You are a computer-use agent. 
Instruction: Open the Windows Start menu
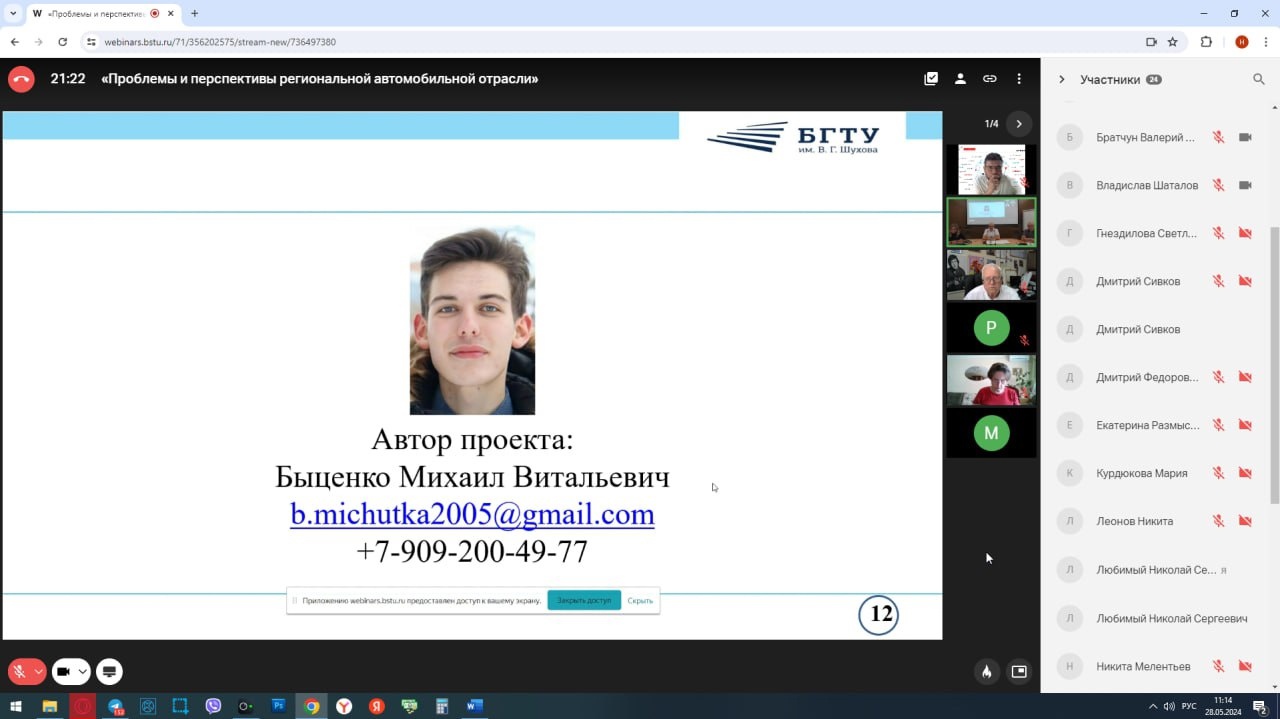pos(16,706)
